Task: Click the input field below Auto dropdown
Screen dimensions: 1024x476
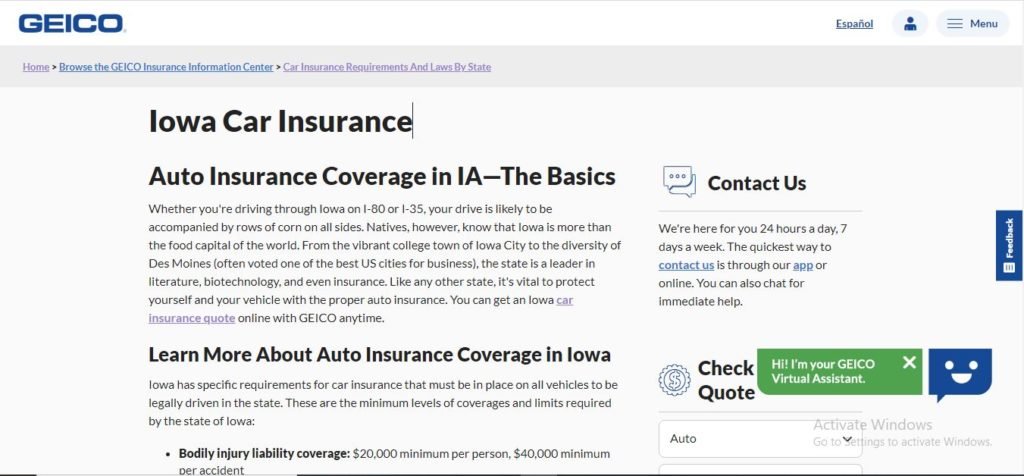Action: (x=760, y=469)
